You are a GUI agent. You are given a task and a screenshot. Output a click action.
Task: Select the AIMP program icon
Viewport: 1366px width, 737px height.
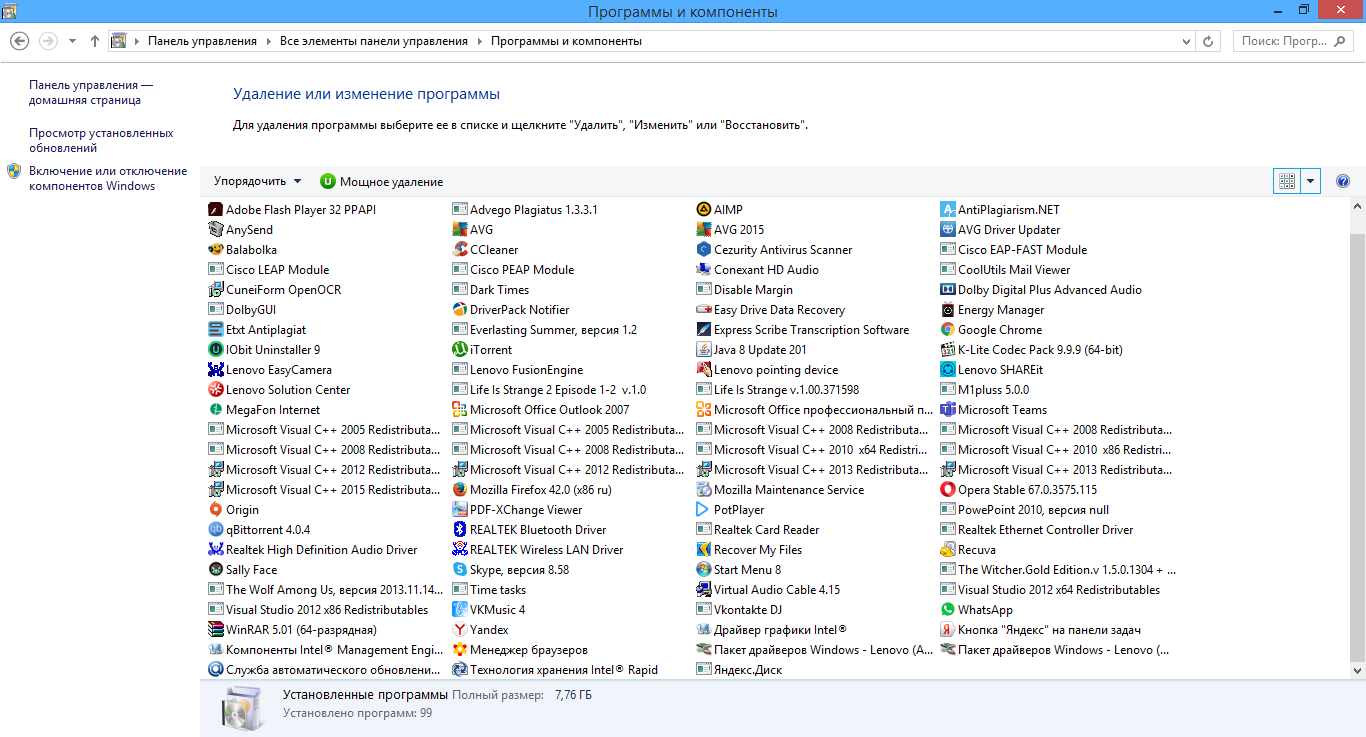tap(704, 210)
